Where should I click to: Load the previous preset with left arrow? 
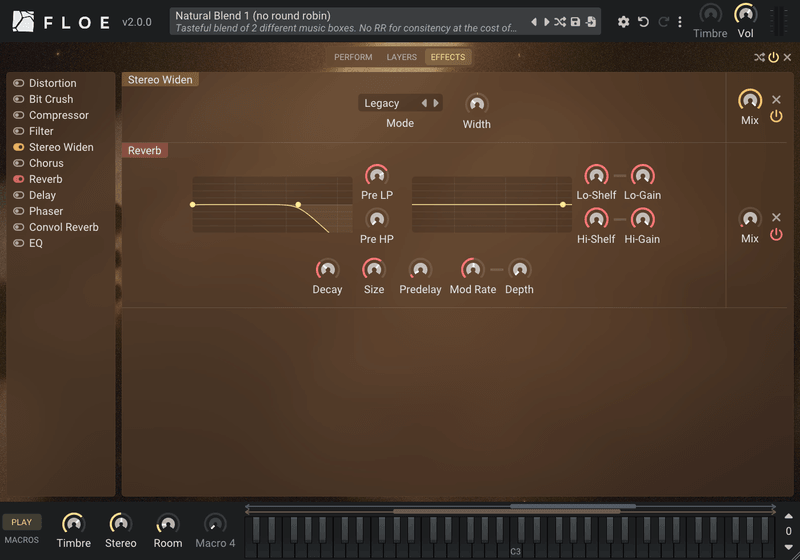[x=534, y=22]
